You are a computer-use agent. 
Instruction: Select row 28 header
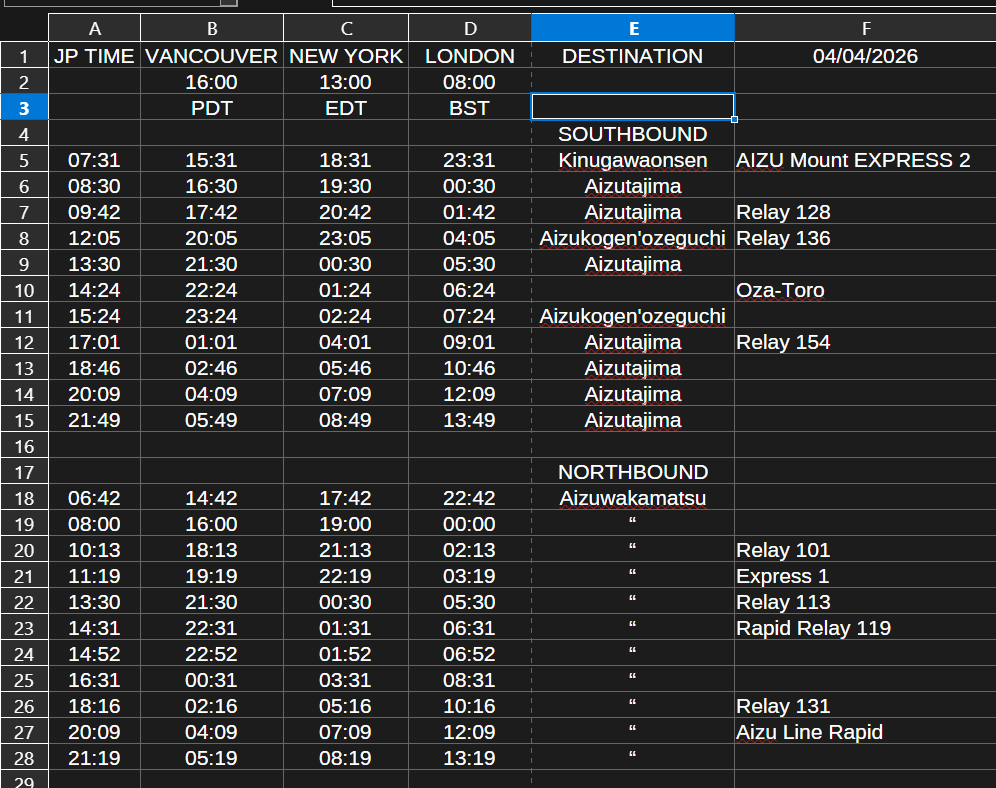pyautogui.click(x=24, y=758)
